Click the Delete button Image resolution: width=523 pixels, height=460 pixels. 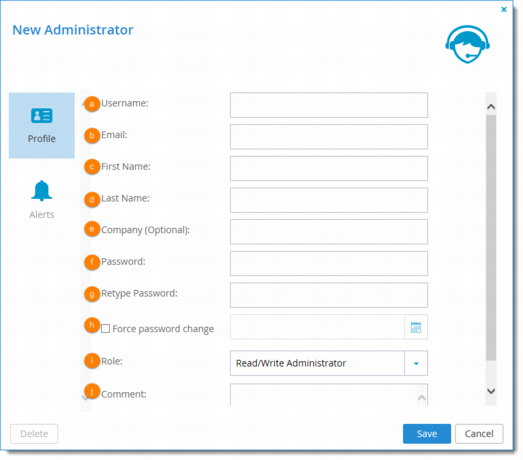34,434
